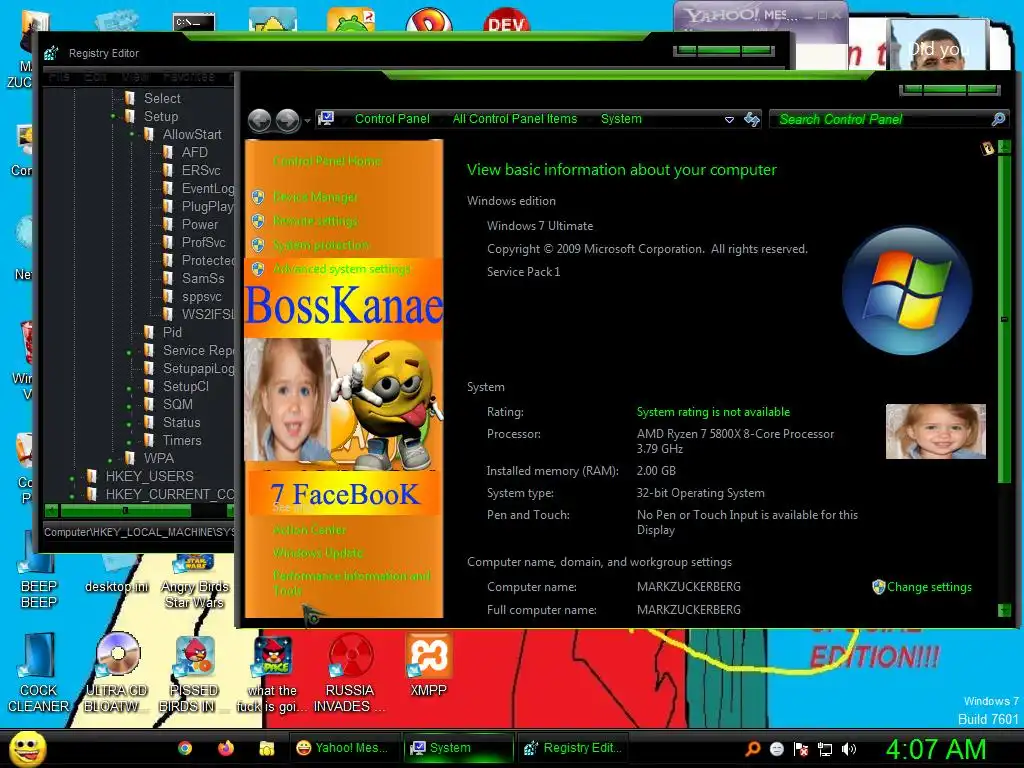Image resolution: width=1024 pixels, height=768 pixels.
Task: Click the volume speaker tray icon
Action: point(848,749)
